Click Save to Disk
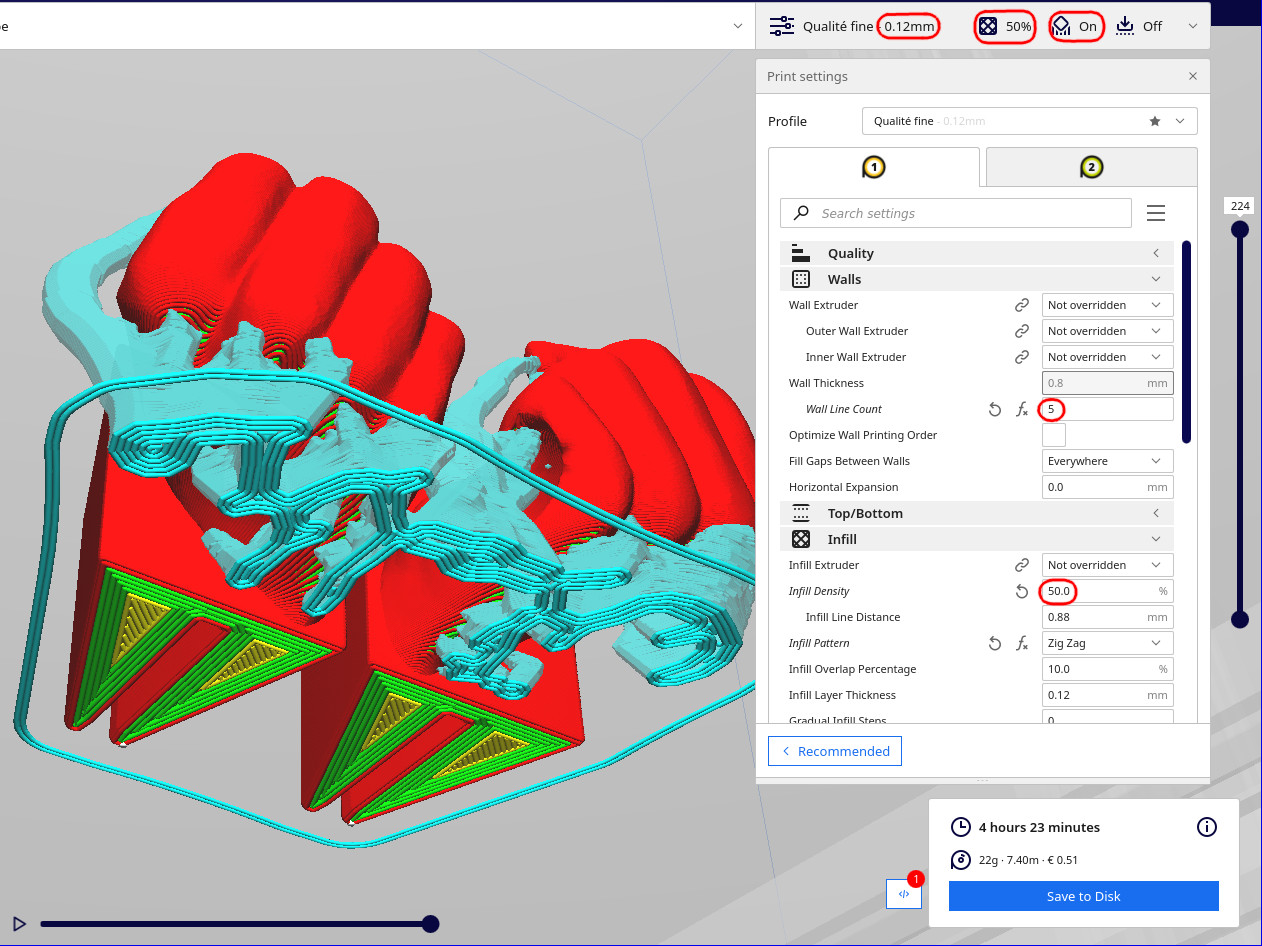Image resolution: width=1262 pixels, height=946 pixels. pyautogui.click(x=1083, y=896)
